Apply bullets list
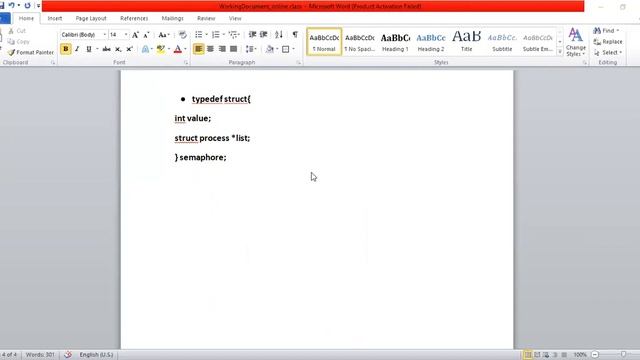The height and width of the screenshot is (360, 640). 198,35
